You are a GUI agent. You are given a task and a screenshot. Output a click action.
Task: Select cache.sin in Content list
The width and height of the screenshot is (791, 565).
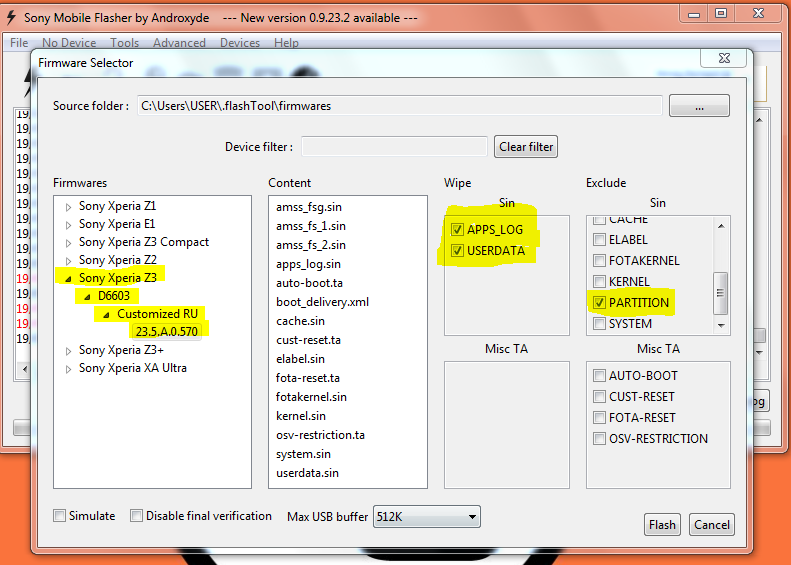pos(300,321)
